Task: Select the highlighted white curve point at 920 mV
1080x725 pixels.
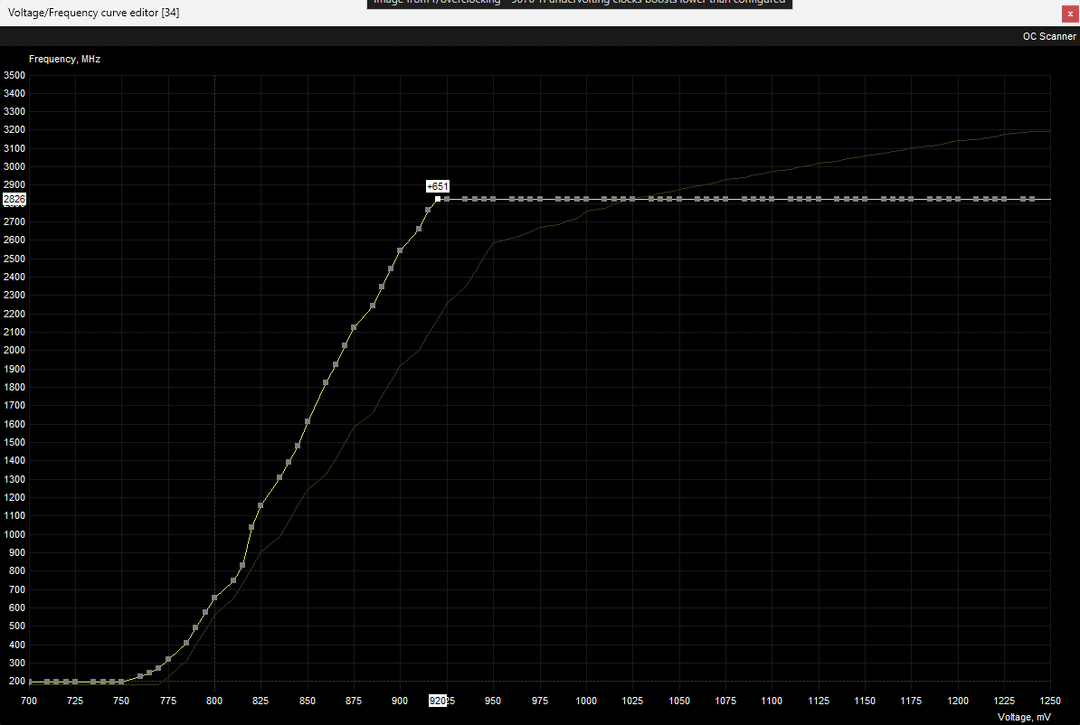Action: [x=438, y=199]
